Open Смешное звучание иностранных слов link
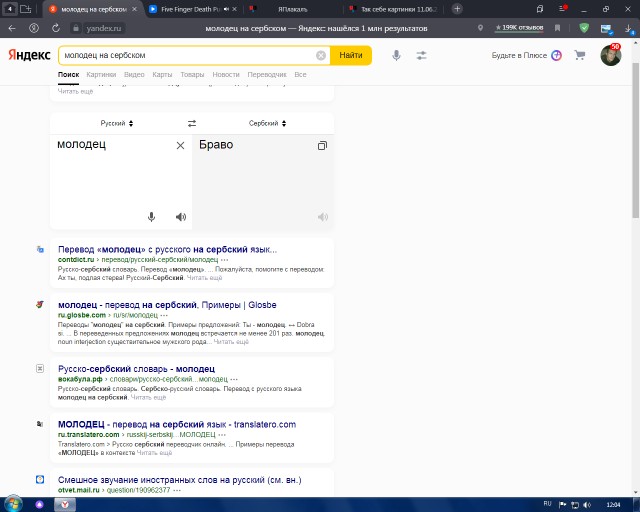This screenshot has height=512, width=640. [x=180, y=480]
